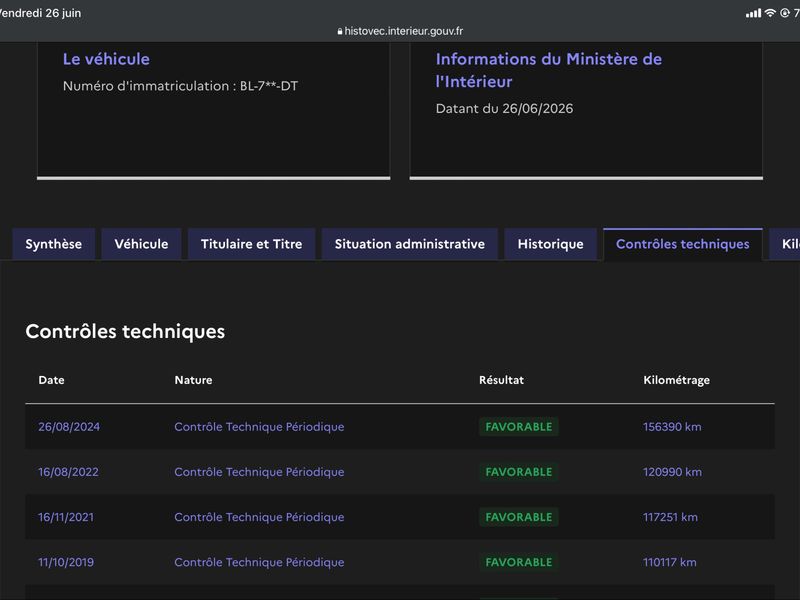Click the 110117 km mileage value
This screenshot has width=800, height=600.
(669, 562)
